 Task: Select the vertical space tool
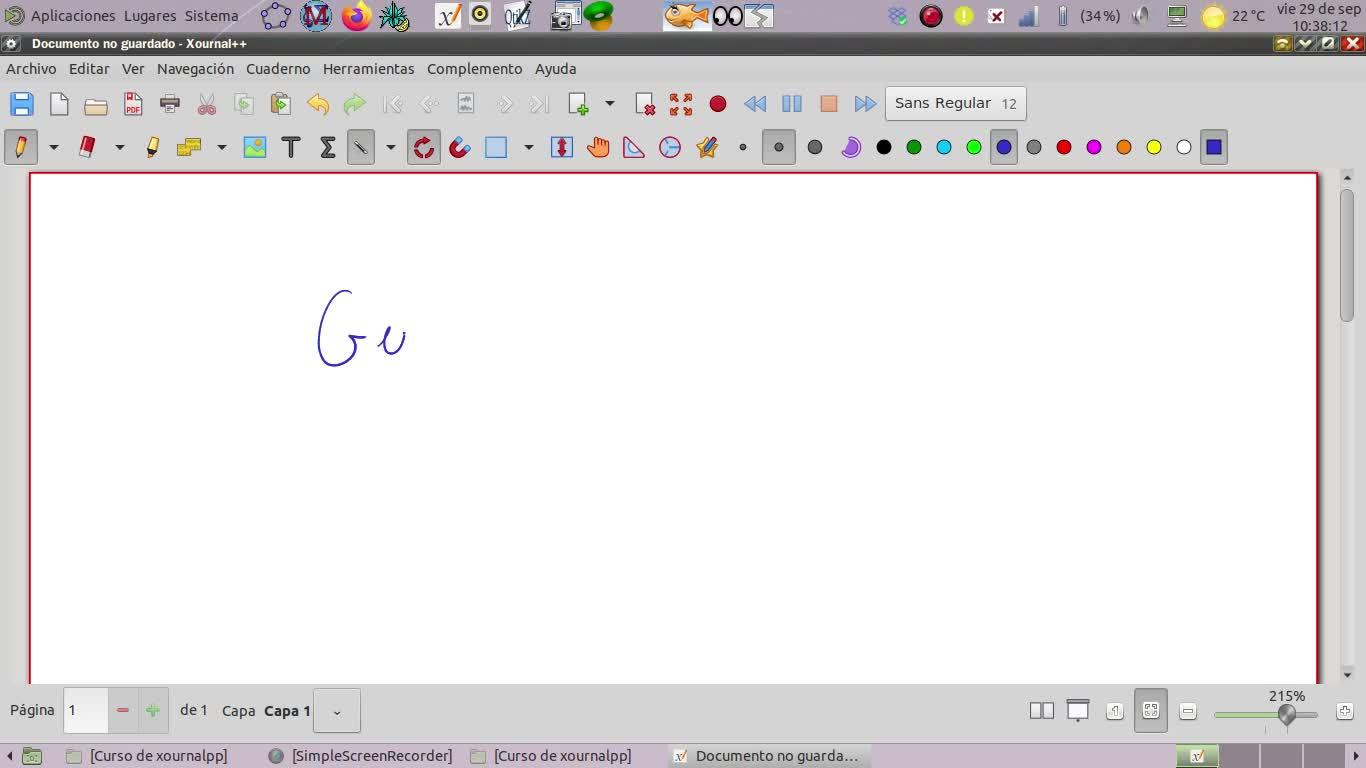pyautogui.click(x=562, y=147)
